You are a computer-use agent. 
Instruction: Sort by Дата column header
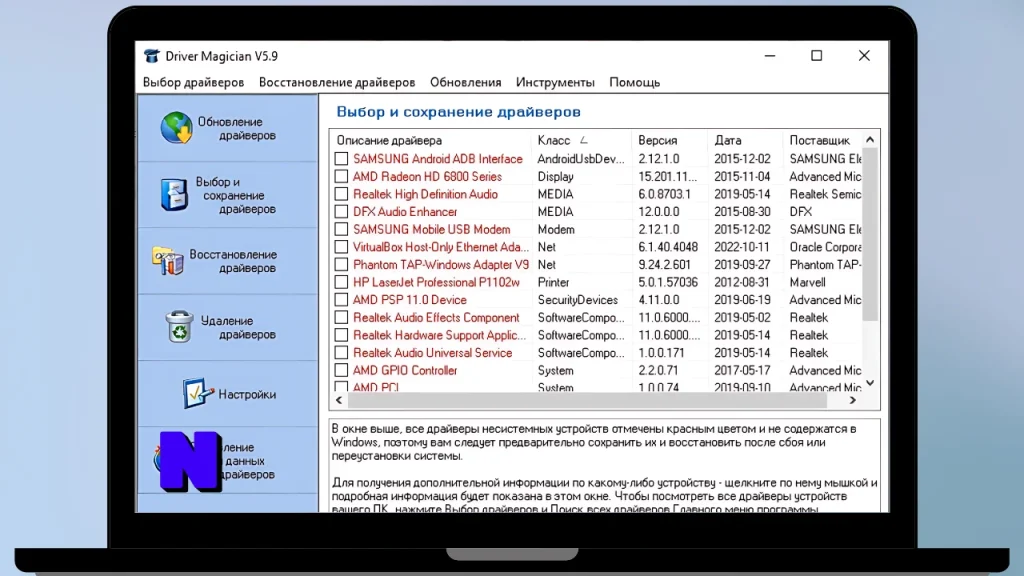(x=744, y=140)
